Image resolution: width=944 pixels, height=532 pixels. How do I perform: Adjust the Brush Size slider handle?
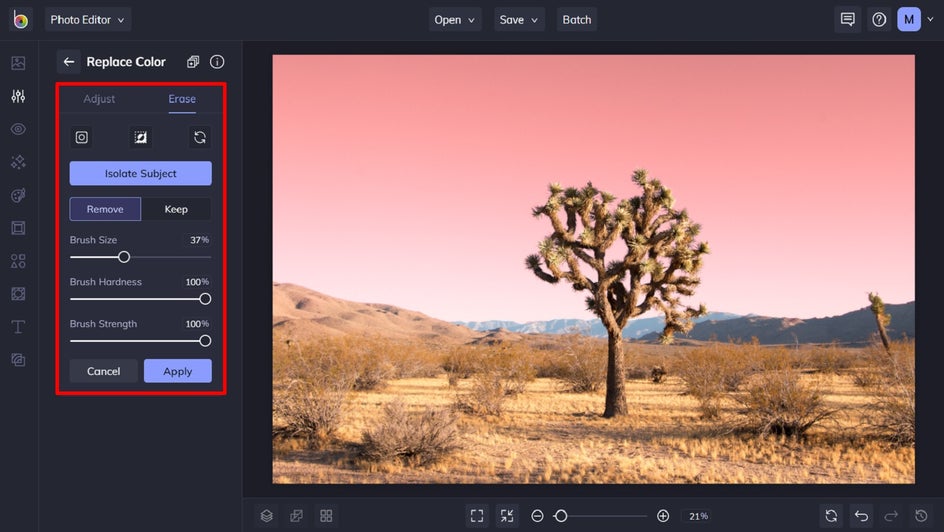click(x=124, y=257)
